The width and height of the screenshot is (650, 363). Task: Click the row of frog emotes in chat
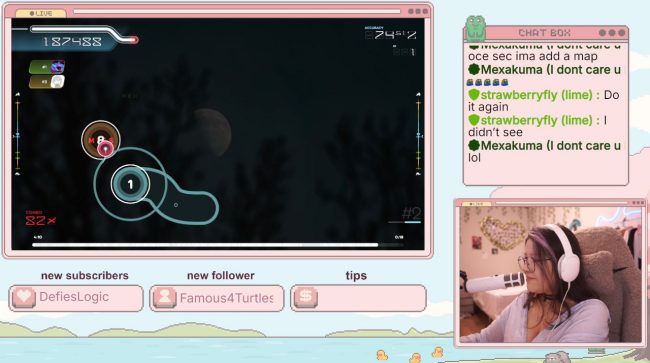coord(488,82)
